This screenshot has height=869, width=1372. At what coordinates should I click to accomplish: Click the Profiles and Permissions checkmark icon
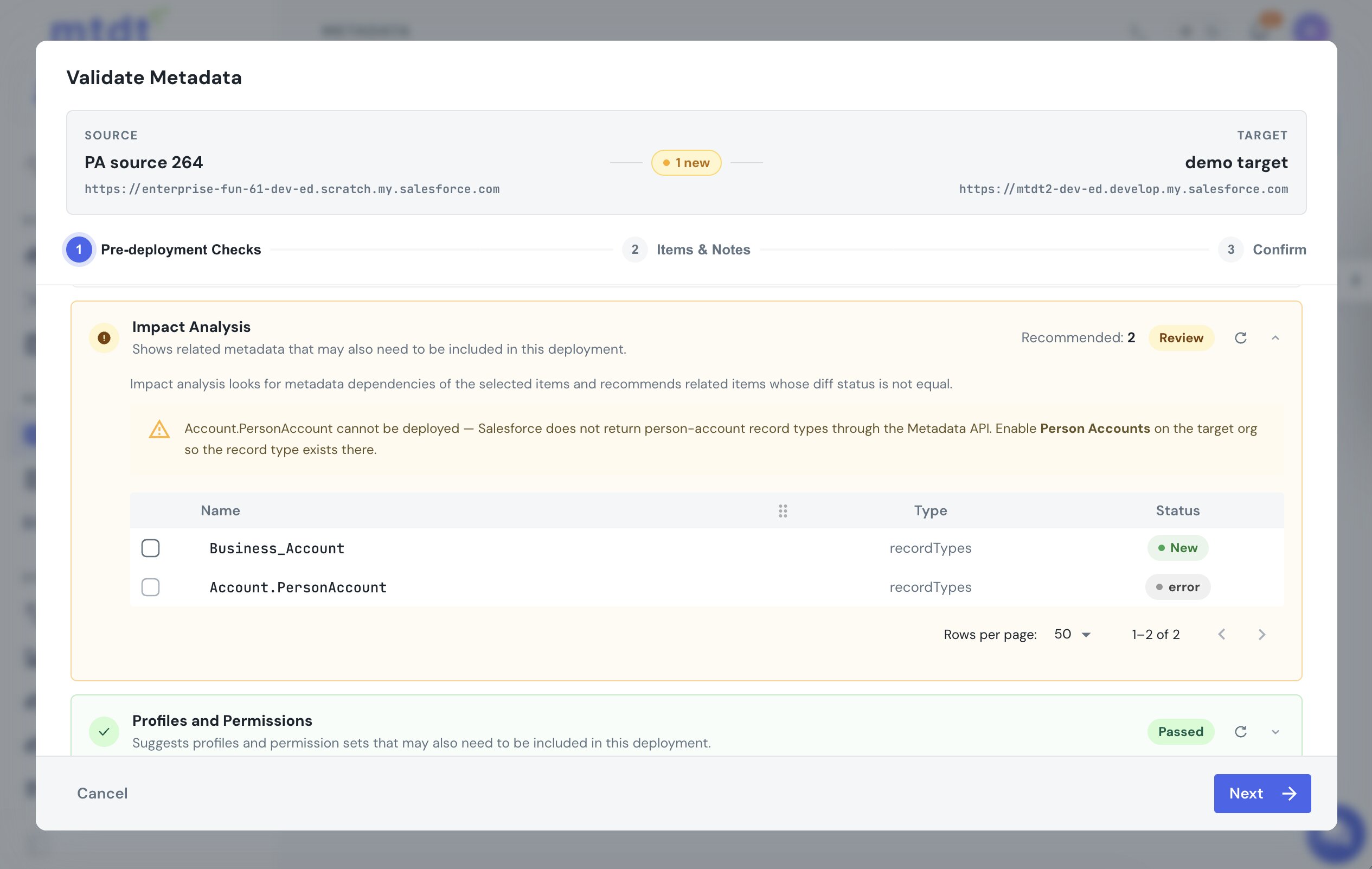point(104,732)
